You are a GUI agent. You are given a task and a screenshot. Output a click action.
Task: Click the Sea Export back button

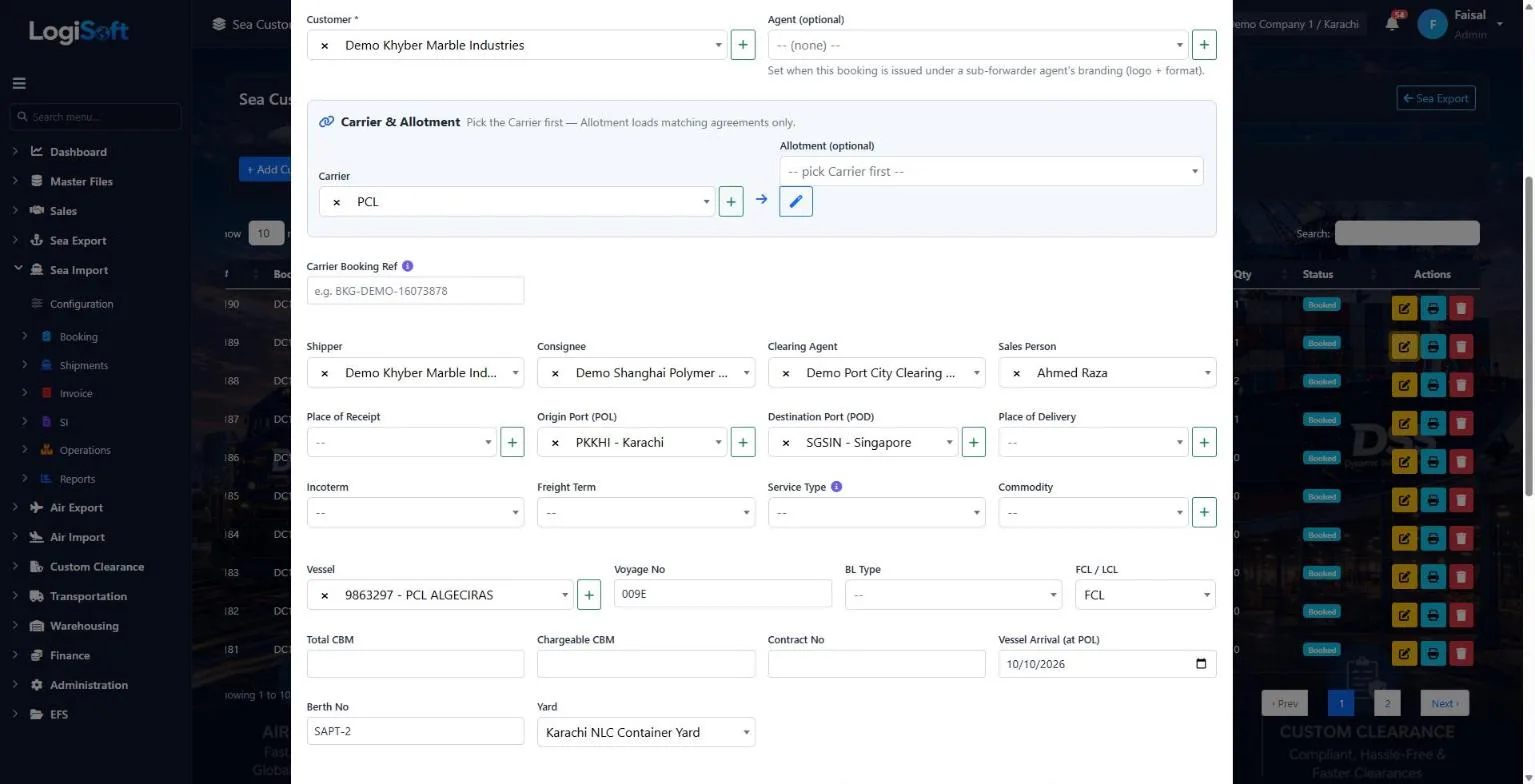pyautogui.click(x=1436, y=98)
